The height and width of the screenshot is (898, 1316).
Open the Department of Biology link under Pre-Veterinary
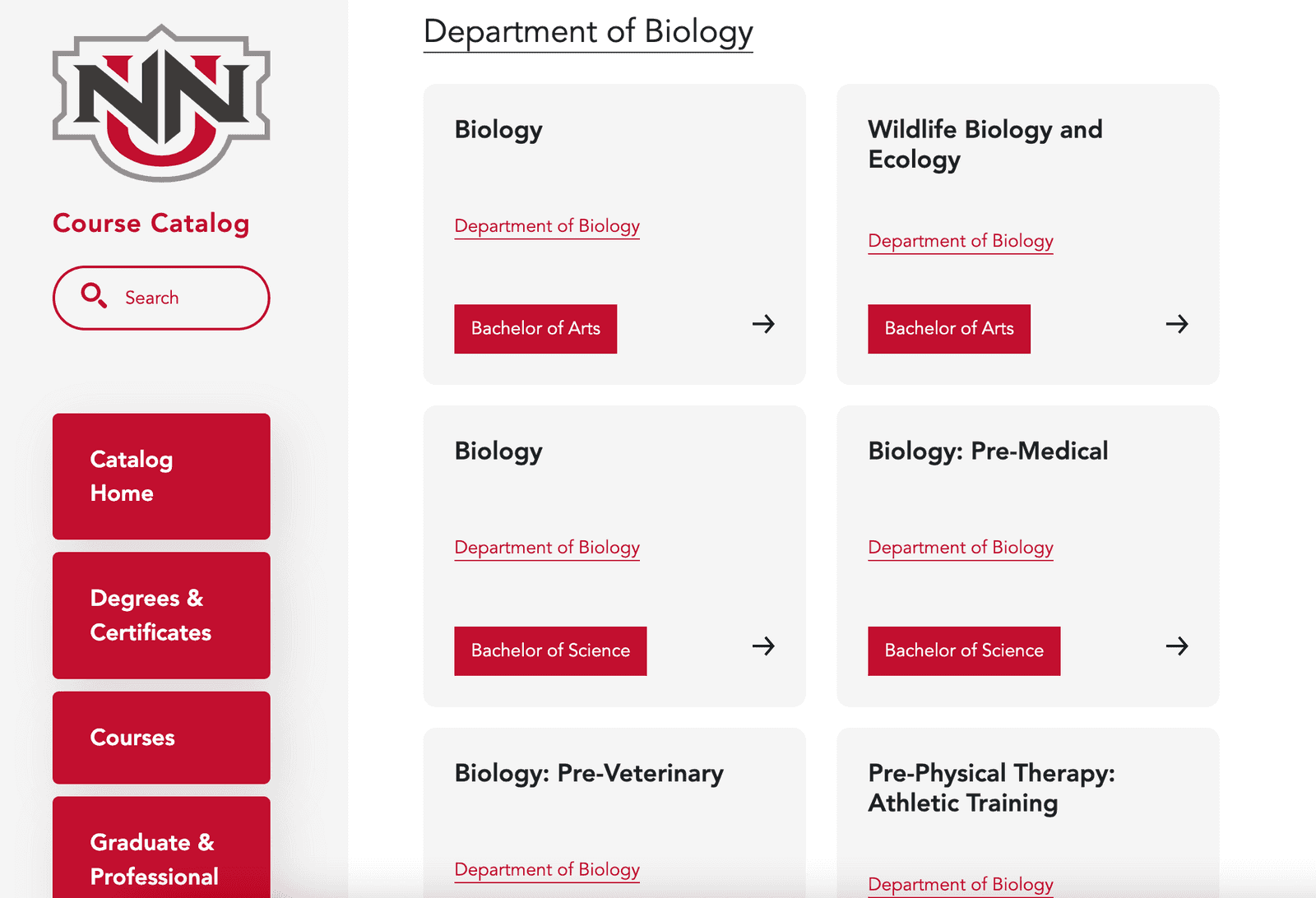[x=547, y=870]
